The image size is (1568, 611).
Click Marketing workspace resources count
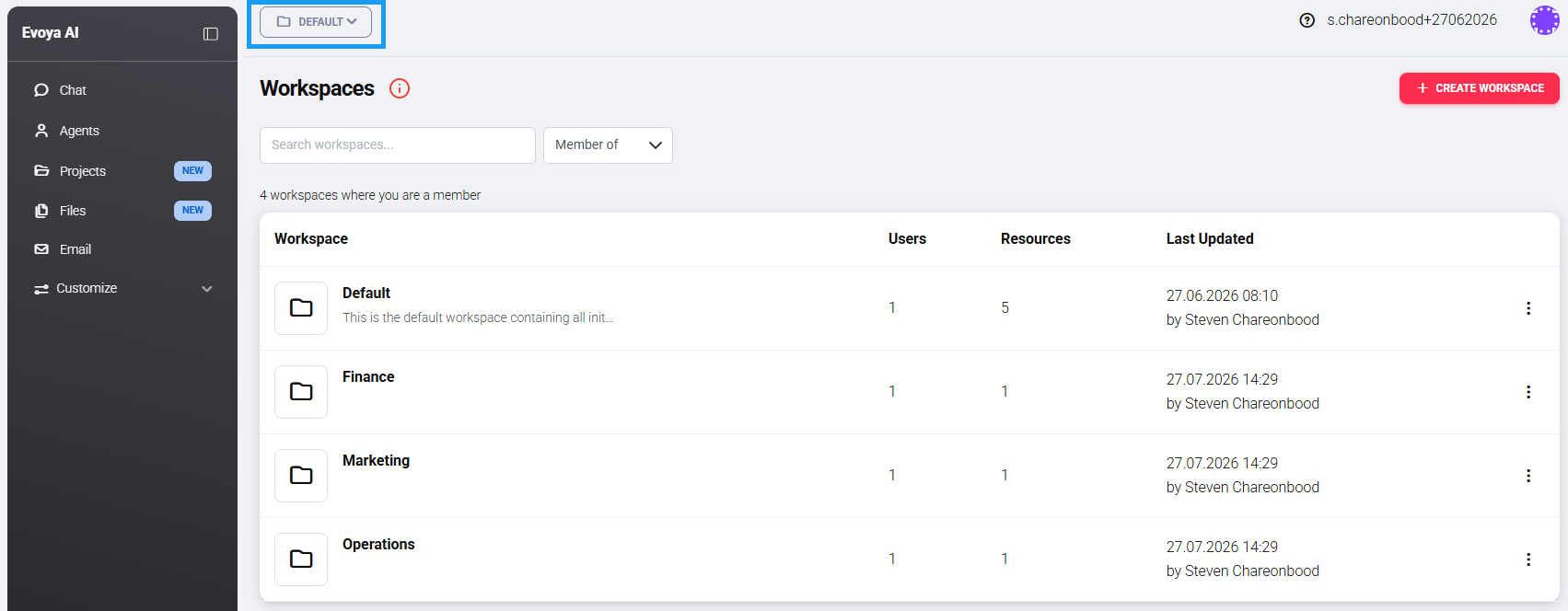(1005, 476)
